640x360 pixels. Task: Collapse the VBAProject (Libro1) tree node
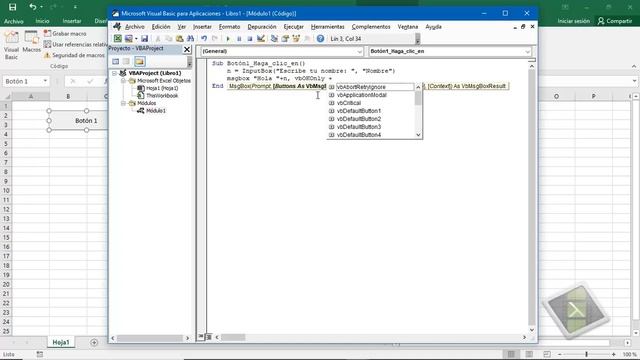coord(115,73)
